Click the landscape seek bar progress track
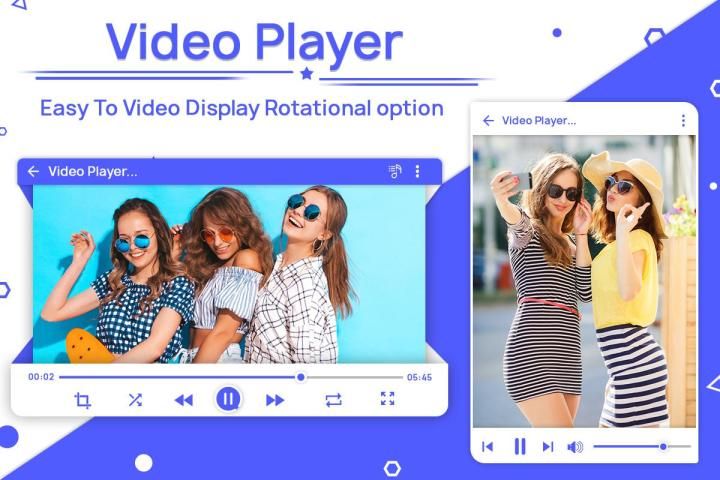Screen dimensions: 720x480 (x=230, y=377)
